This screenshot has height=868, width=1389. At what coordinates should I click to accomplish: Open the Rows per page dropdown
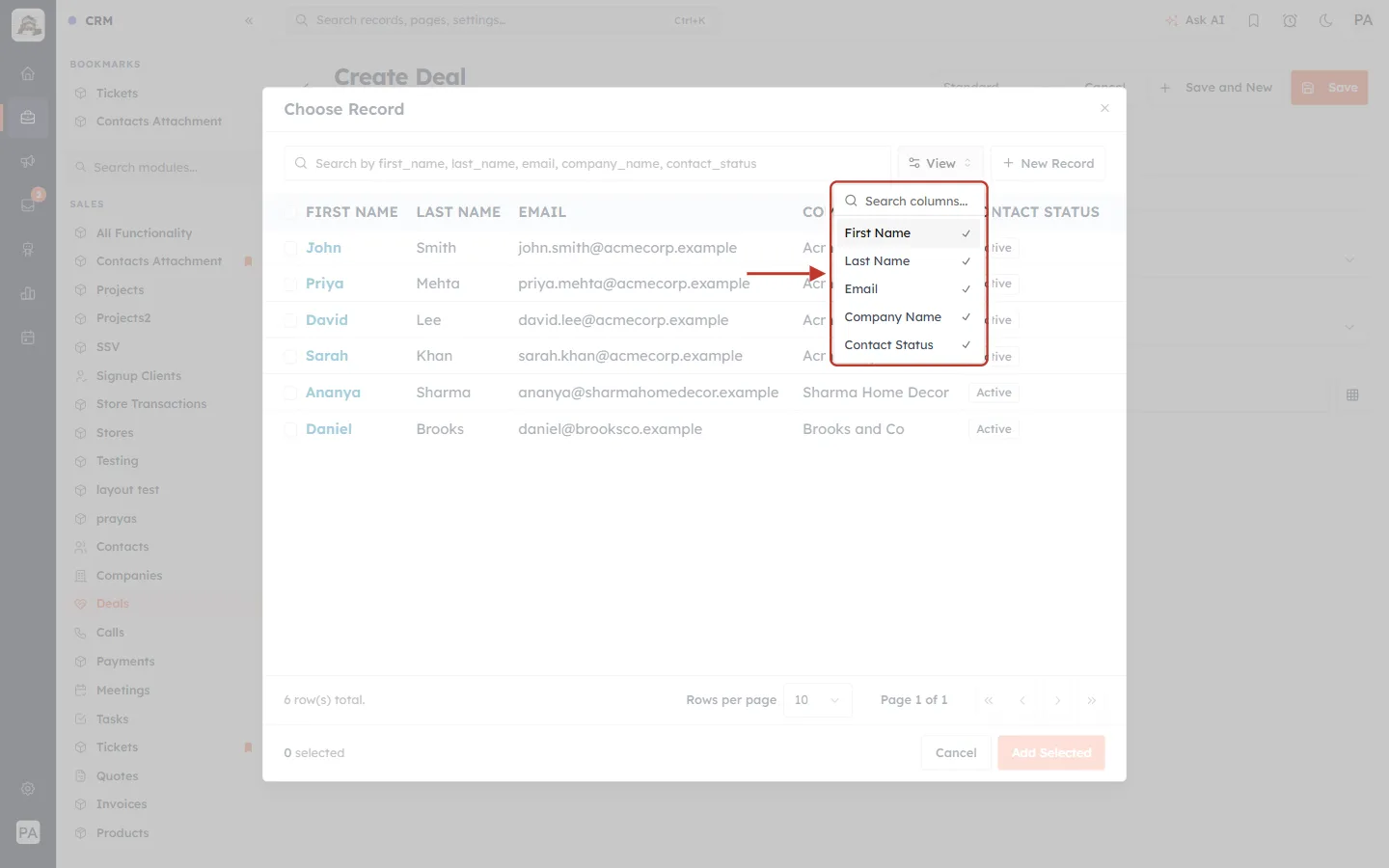click(x=817, y=700)
